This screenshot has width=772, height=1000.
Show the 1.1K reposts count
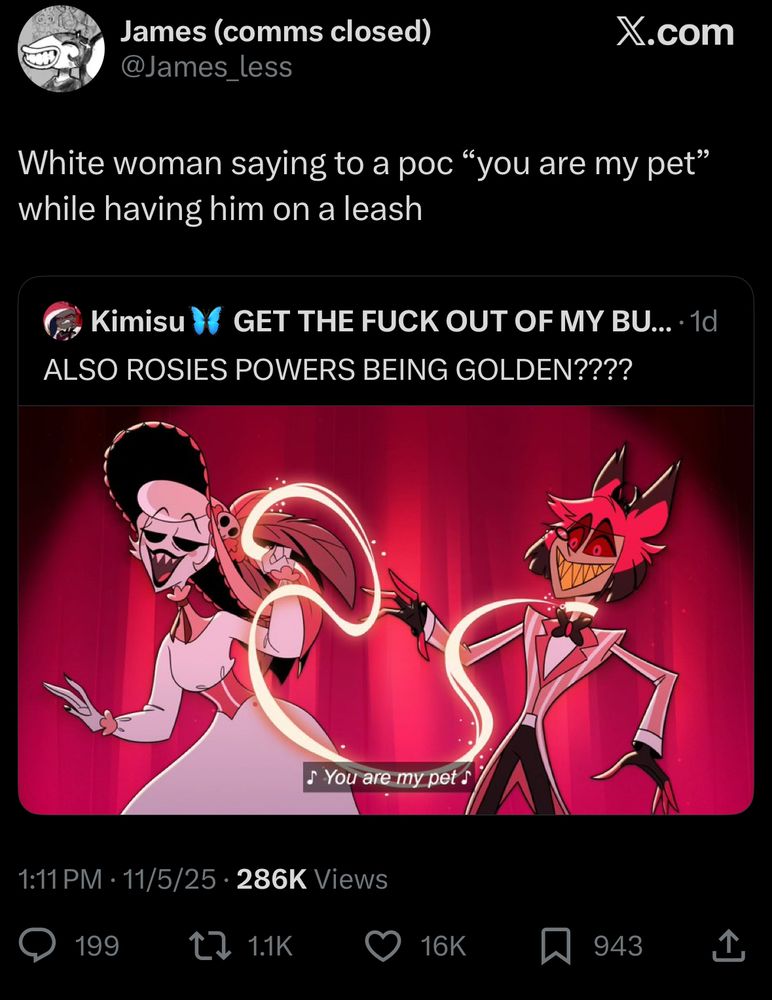(269, 946)
